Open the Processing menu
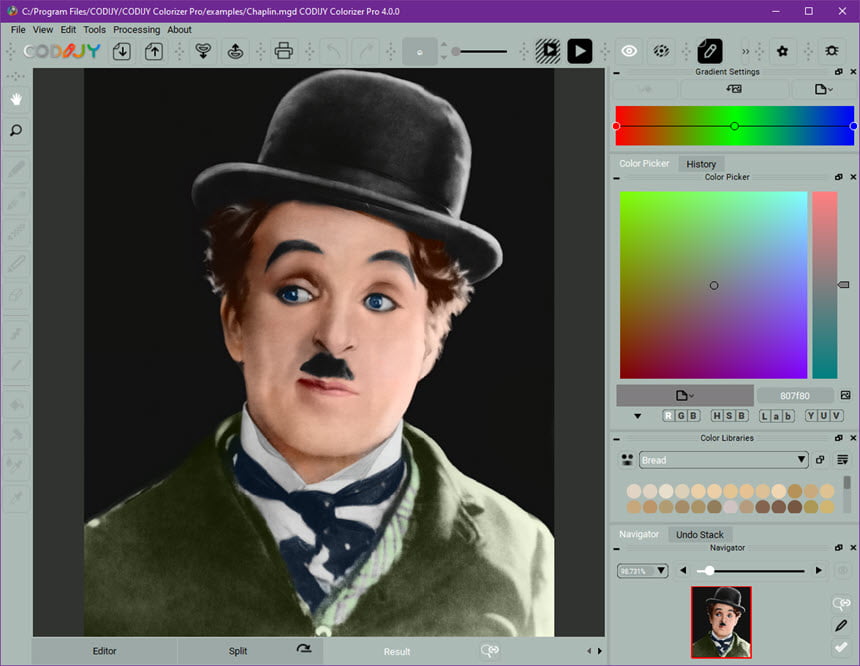This screenshot has height=666, width=860. click(137, 30)
